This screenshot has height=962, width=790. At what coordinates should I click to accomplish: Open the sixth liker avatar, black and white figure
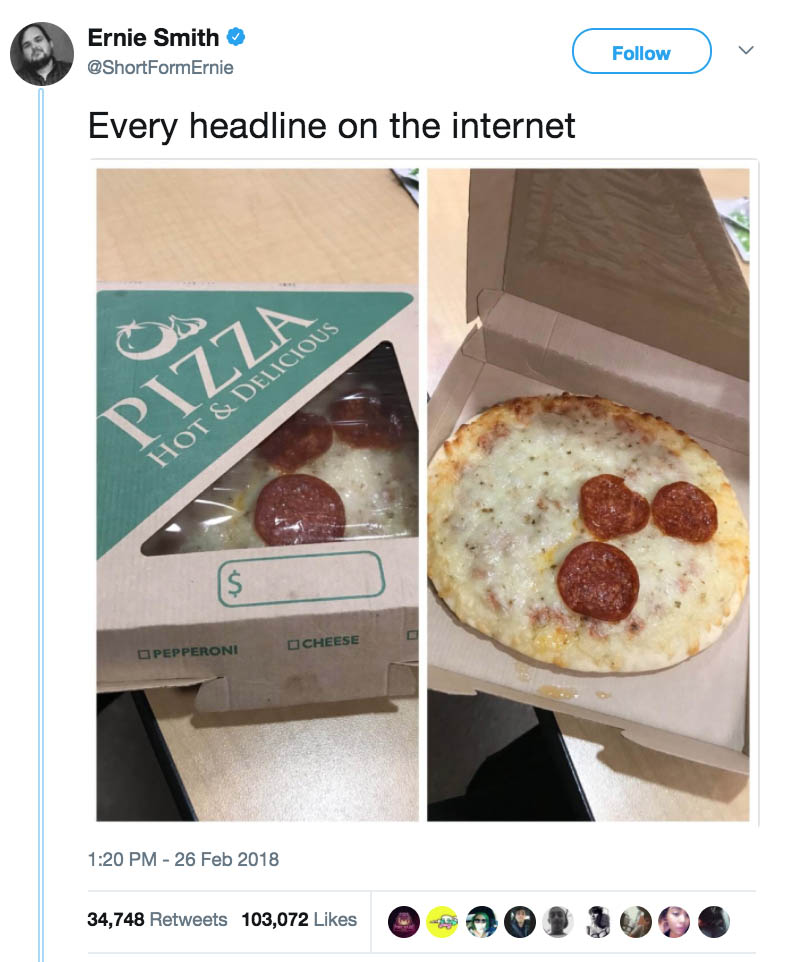(597, 922)
